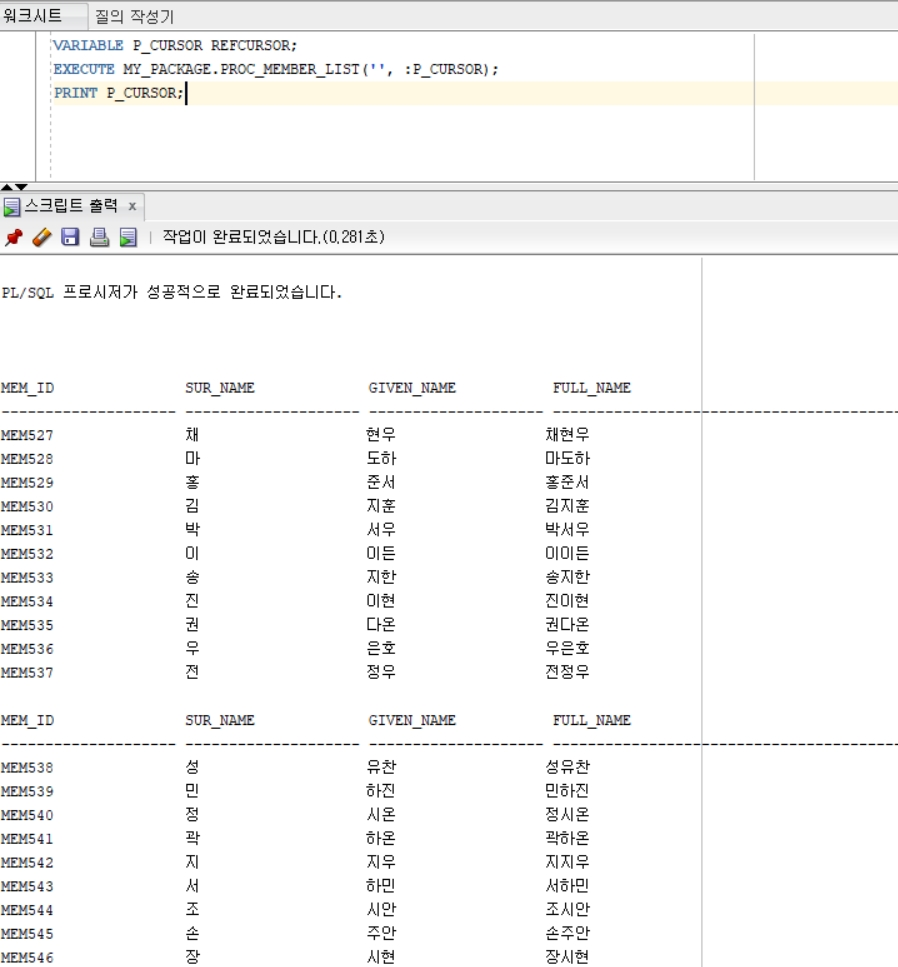
Task: Click full name 조시안
Action: tap(567, 909)
